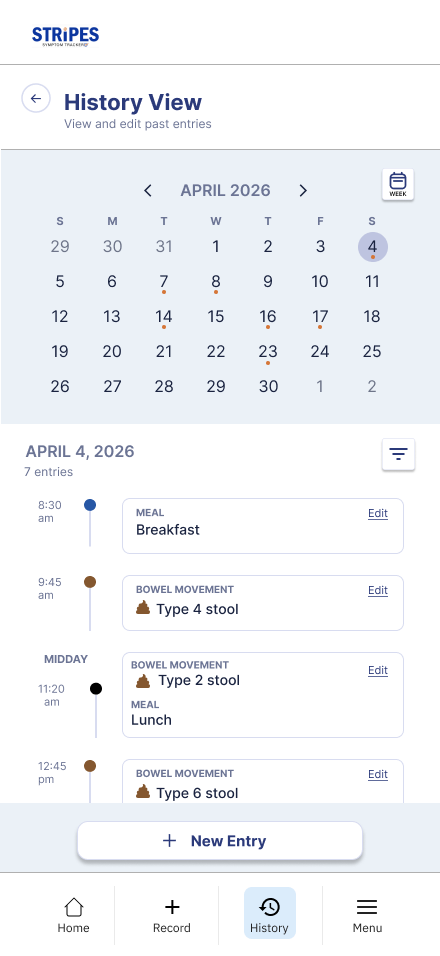The height and width of the screenshot is (956, 440).
Task: Select April 16 on the calendar
Action: pyautogui.click(x=268, y=316)
